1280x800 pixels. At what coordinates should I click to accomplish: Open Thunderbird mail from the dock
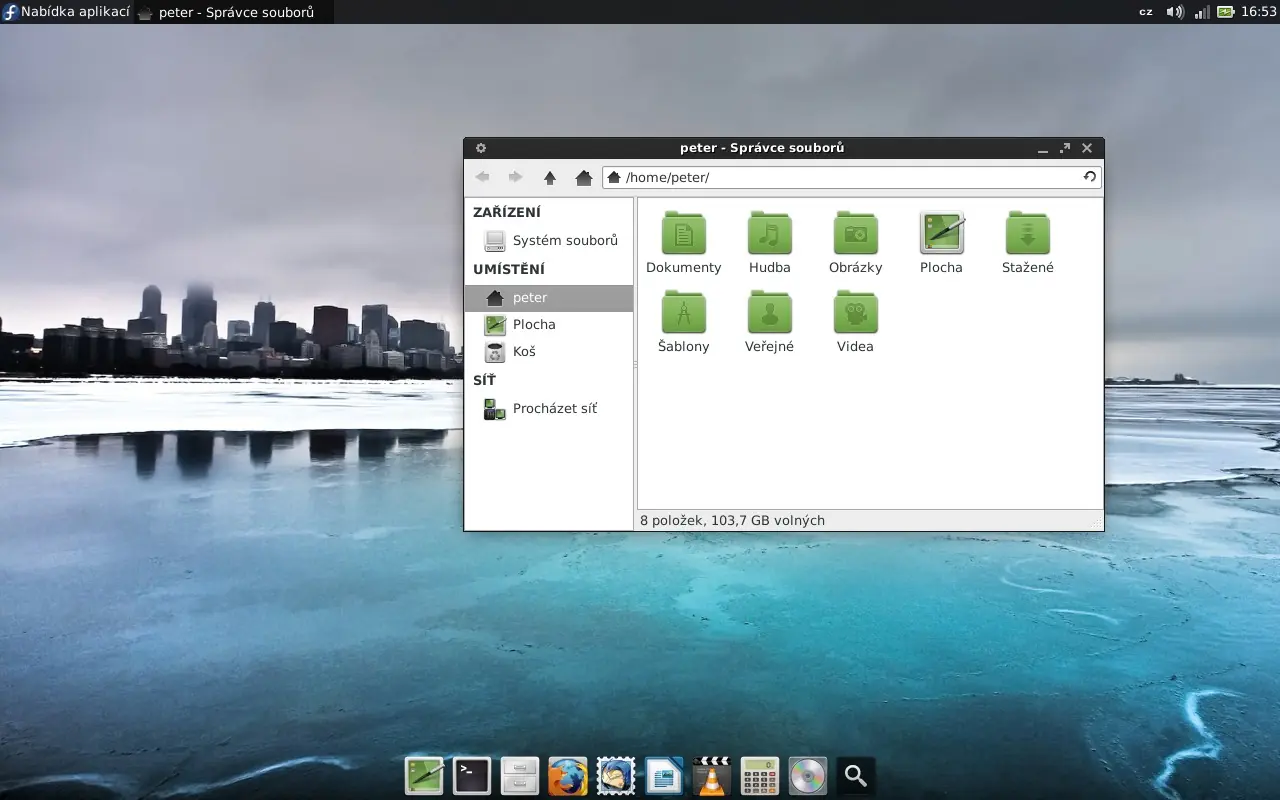click(615, 775)
